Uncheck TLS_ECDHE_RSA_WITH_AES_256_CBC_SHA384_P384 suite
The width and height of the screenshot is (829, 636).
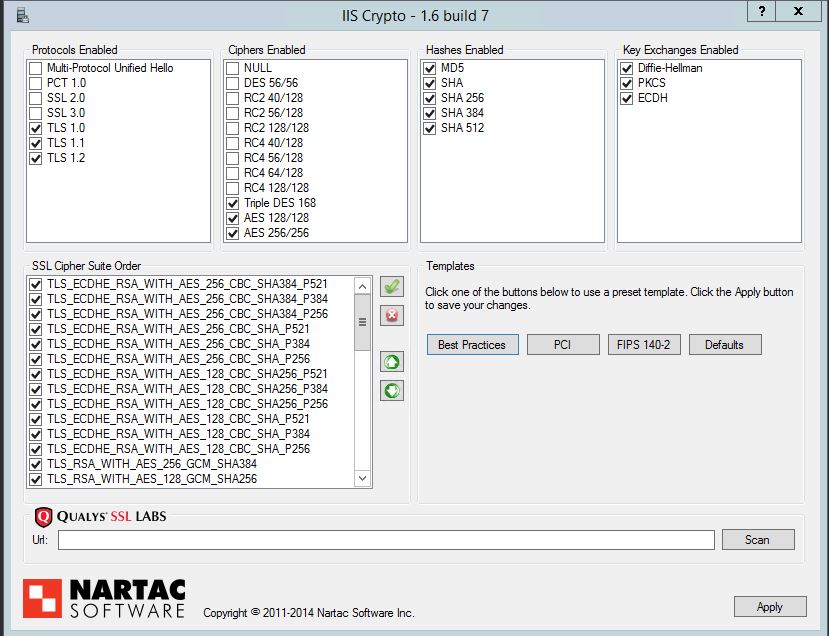pos(35,299)
